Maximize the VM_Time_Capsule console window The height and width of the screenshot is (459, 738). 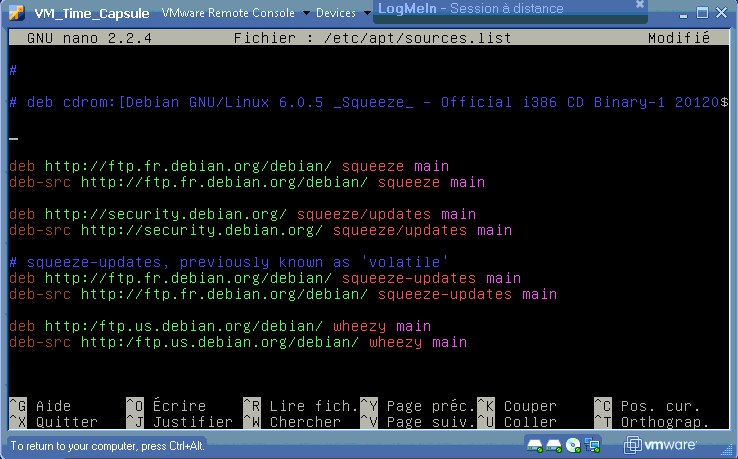(702, 13)
